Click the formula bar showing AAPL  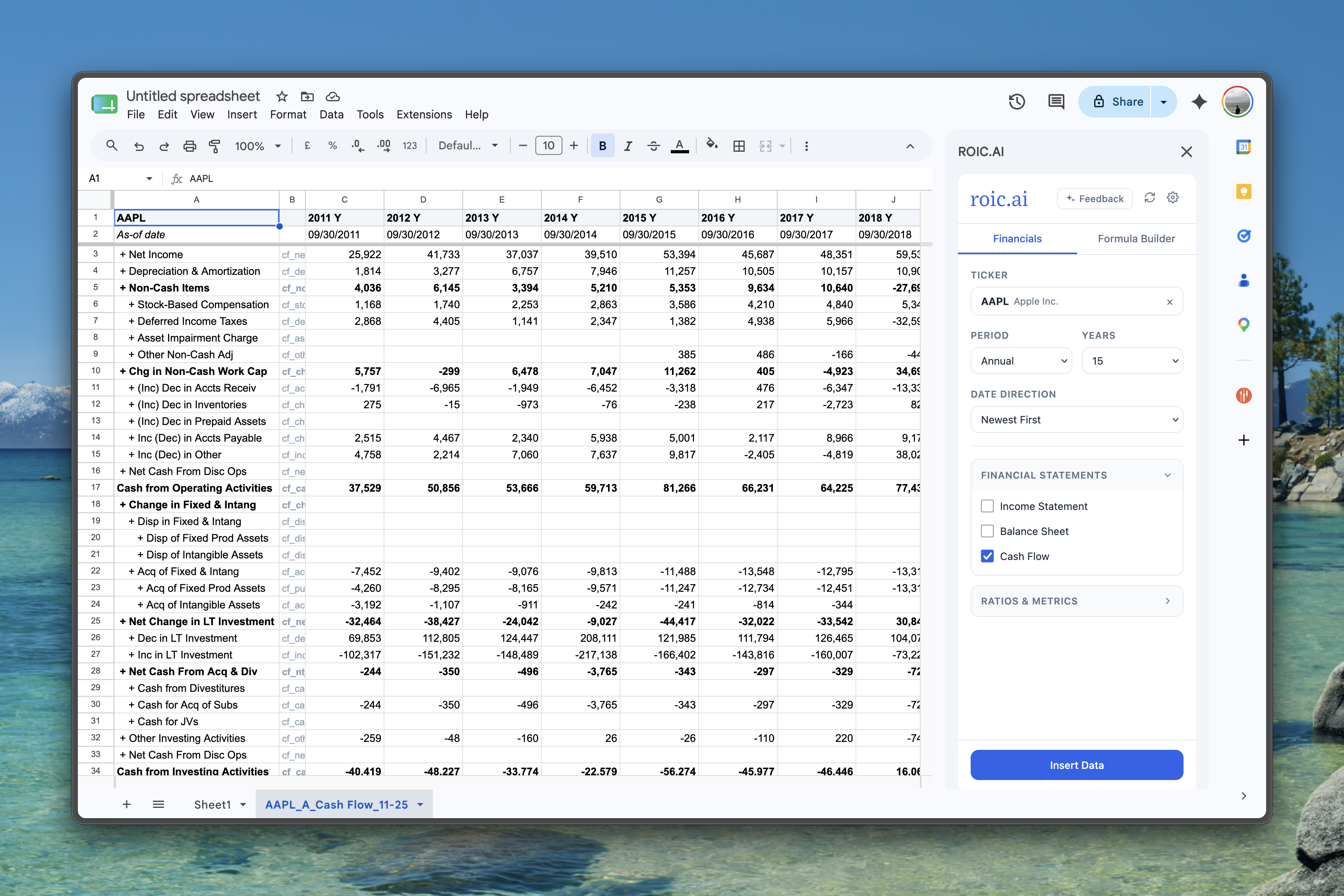560,178
